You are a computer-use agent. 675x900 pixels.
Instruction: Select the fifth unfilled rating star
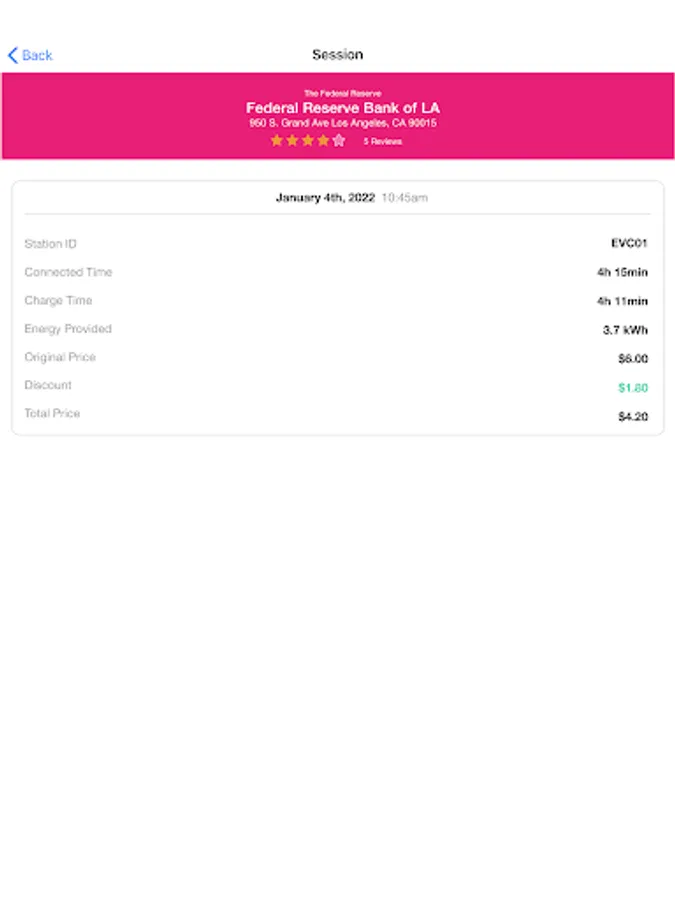pos(339,140)
